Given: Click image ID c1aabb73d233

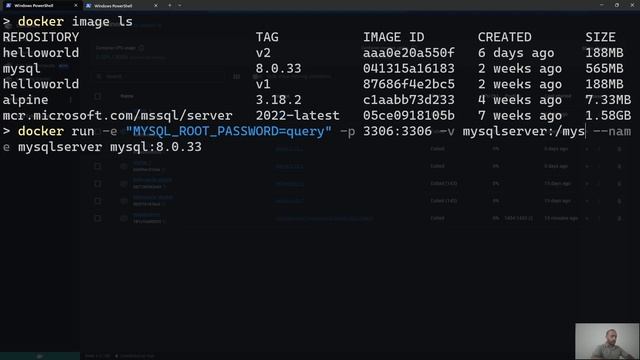Looking at the screenshot, I should point(409,100).
